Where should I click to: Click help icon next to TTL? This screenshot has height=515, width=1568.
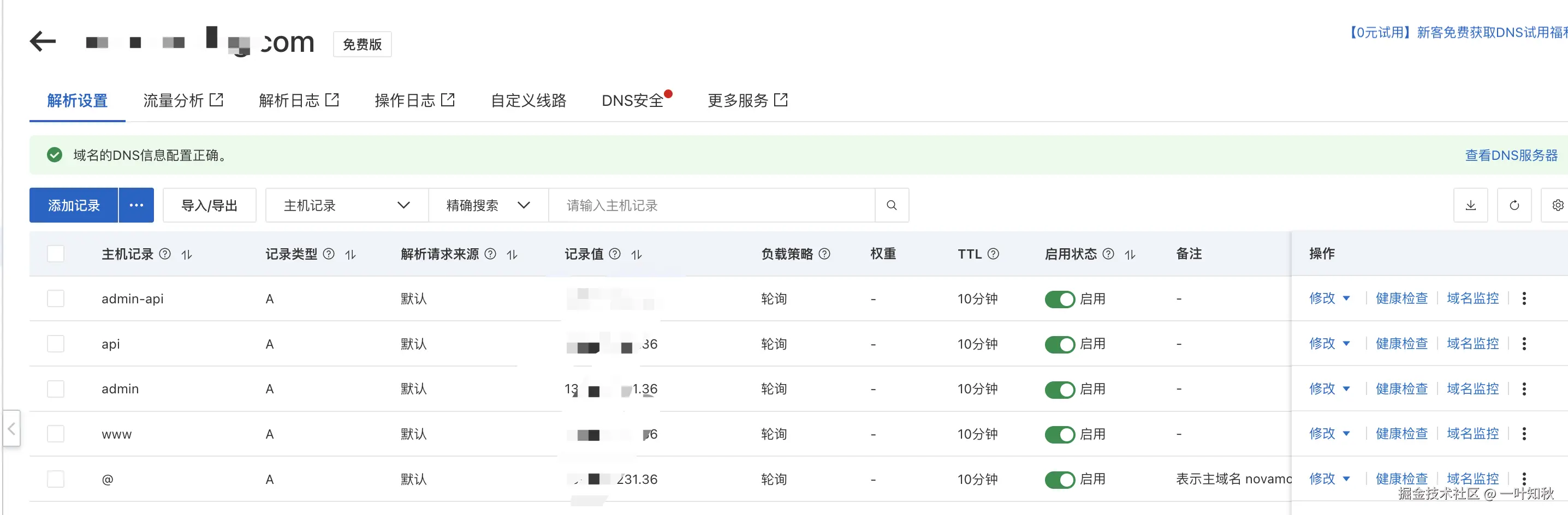coord(993,254)
